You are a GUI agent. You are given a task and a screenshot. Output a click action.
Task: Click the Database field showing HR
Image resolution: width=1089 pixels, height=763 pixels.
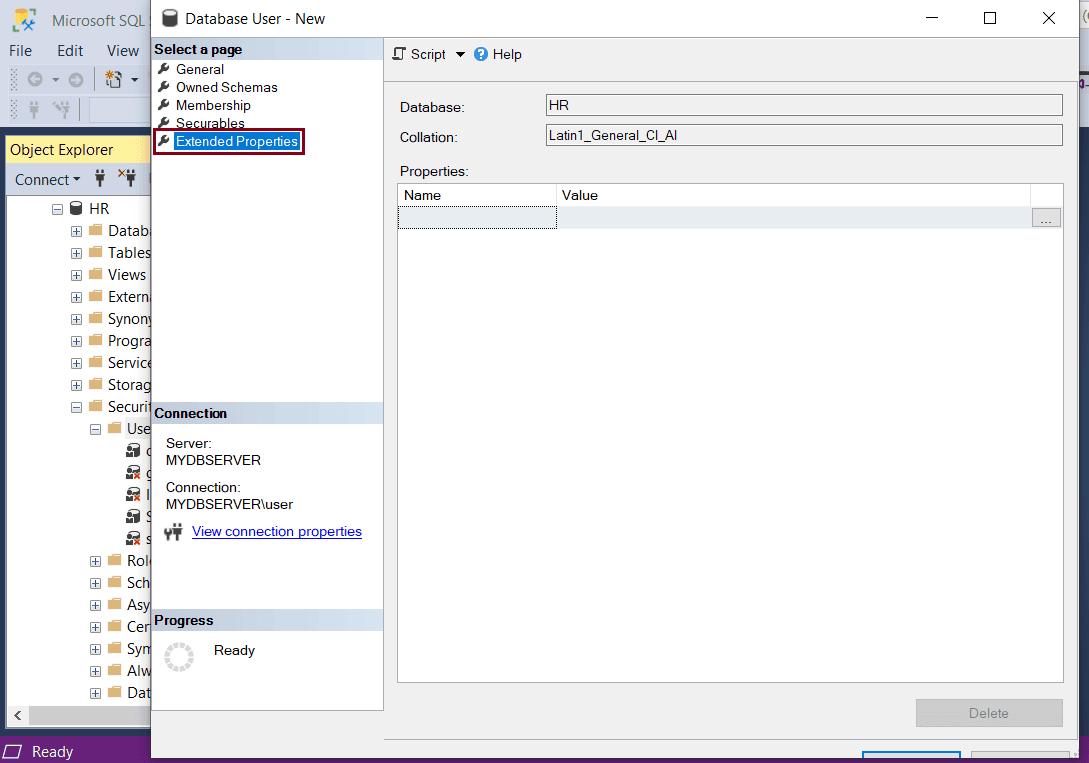point(803,105)
